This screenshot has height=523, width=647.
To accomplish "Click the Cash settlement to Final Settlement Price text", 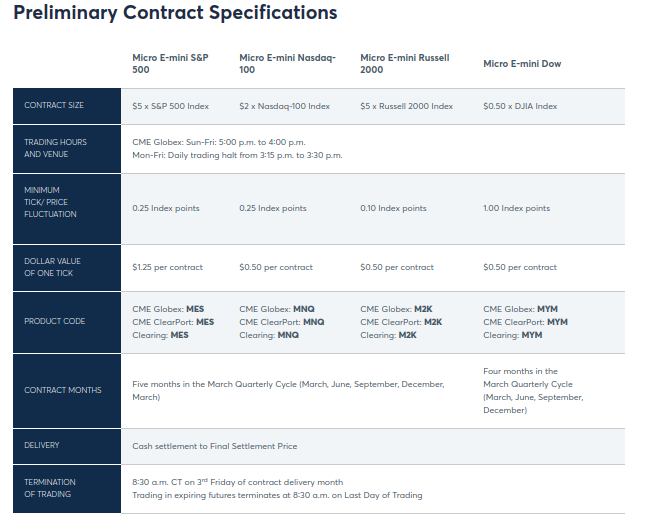I will point(214,446).
